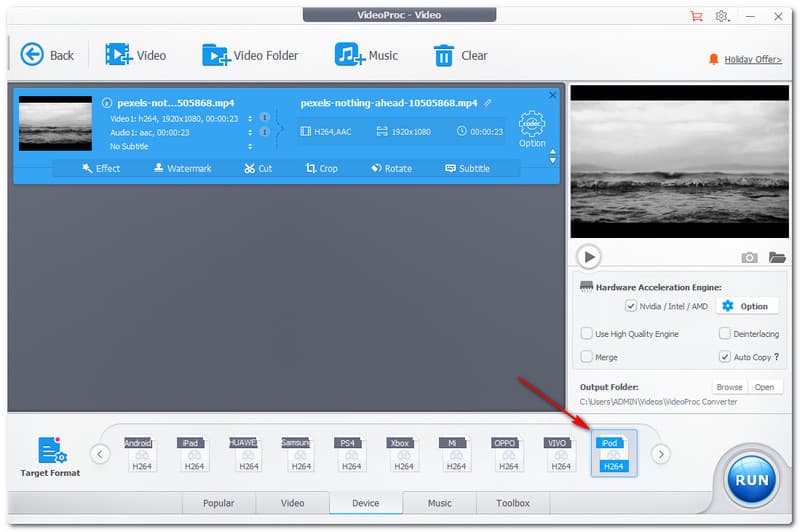This screenshot has width=800, height=532.
Task: Switch to the Toolbox tab
Action: 513,503
